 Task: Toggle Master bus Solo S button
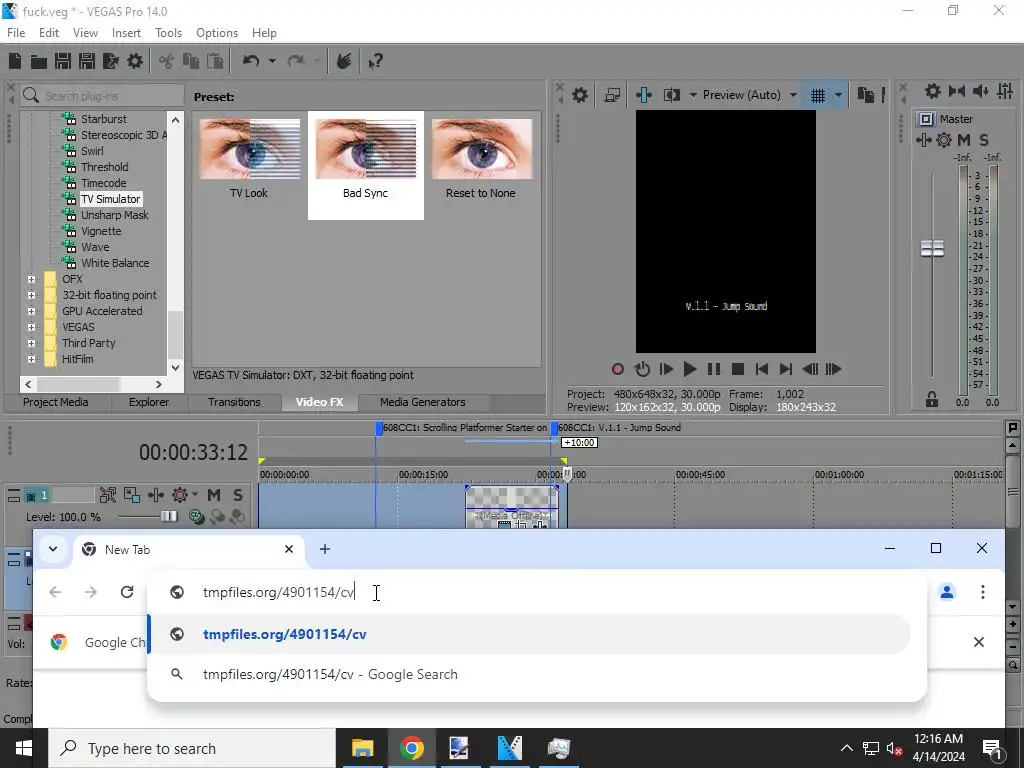984,140
